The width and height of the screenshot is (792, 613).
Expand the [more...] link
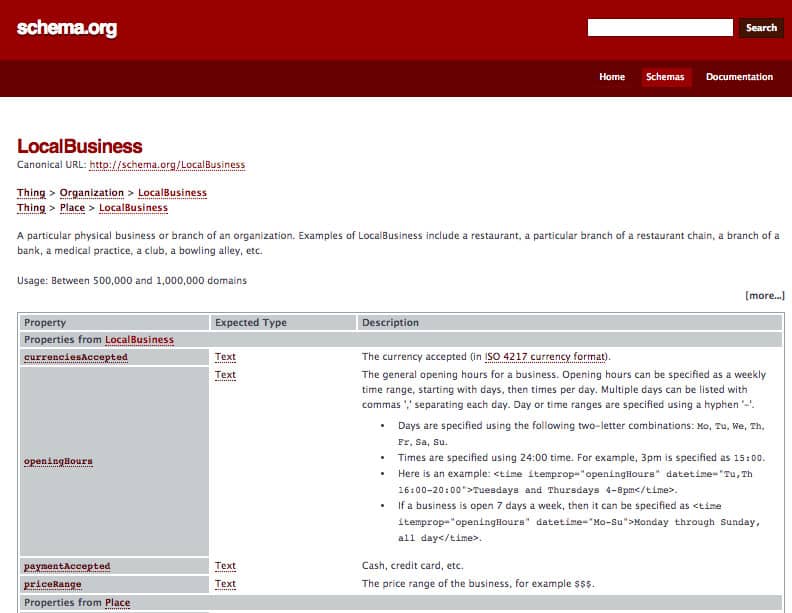pyautogui.click(x=765, y=295)
